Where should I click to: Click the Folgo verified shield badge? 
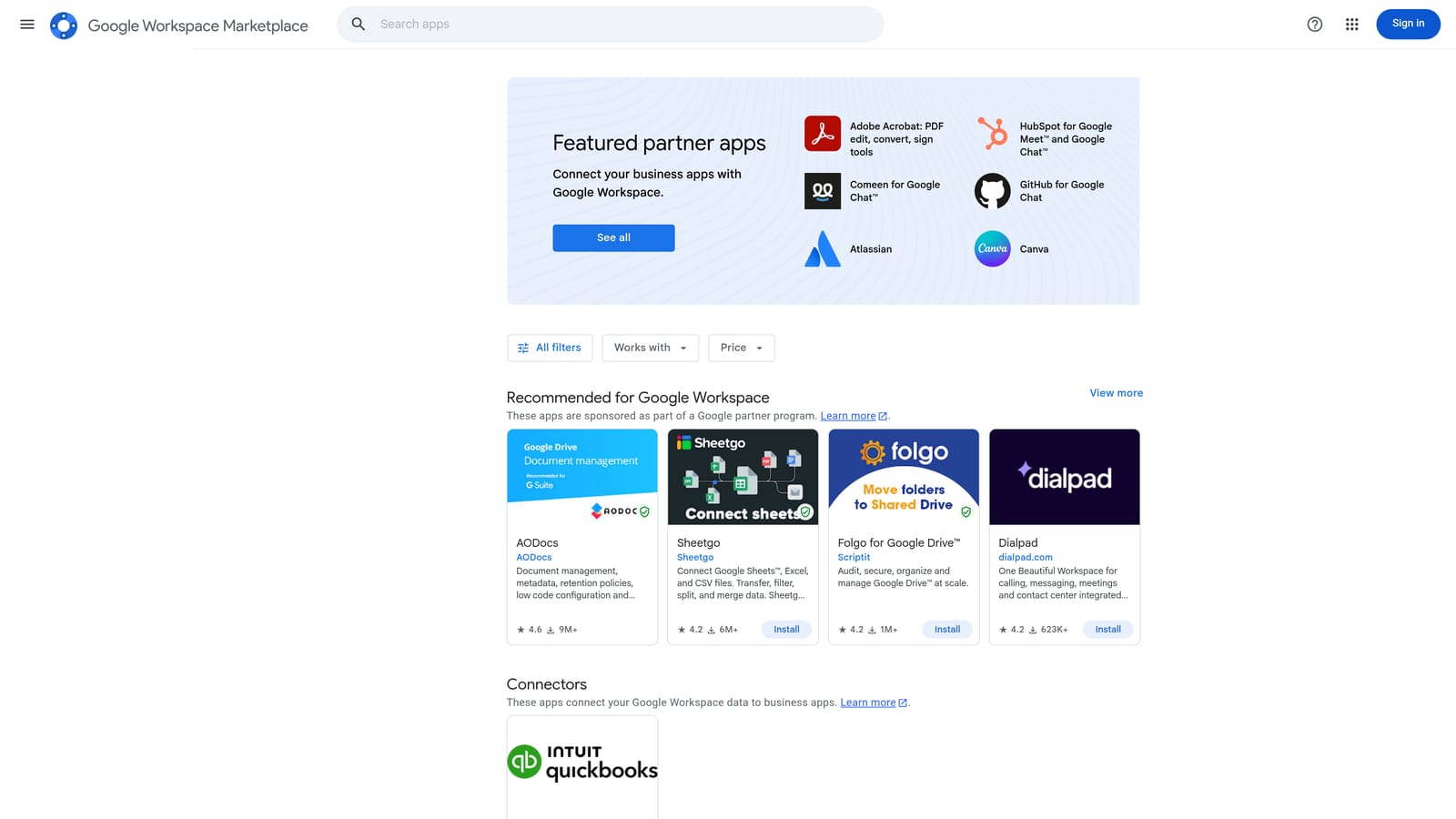click(966, 511)
